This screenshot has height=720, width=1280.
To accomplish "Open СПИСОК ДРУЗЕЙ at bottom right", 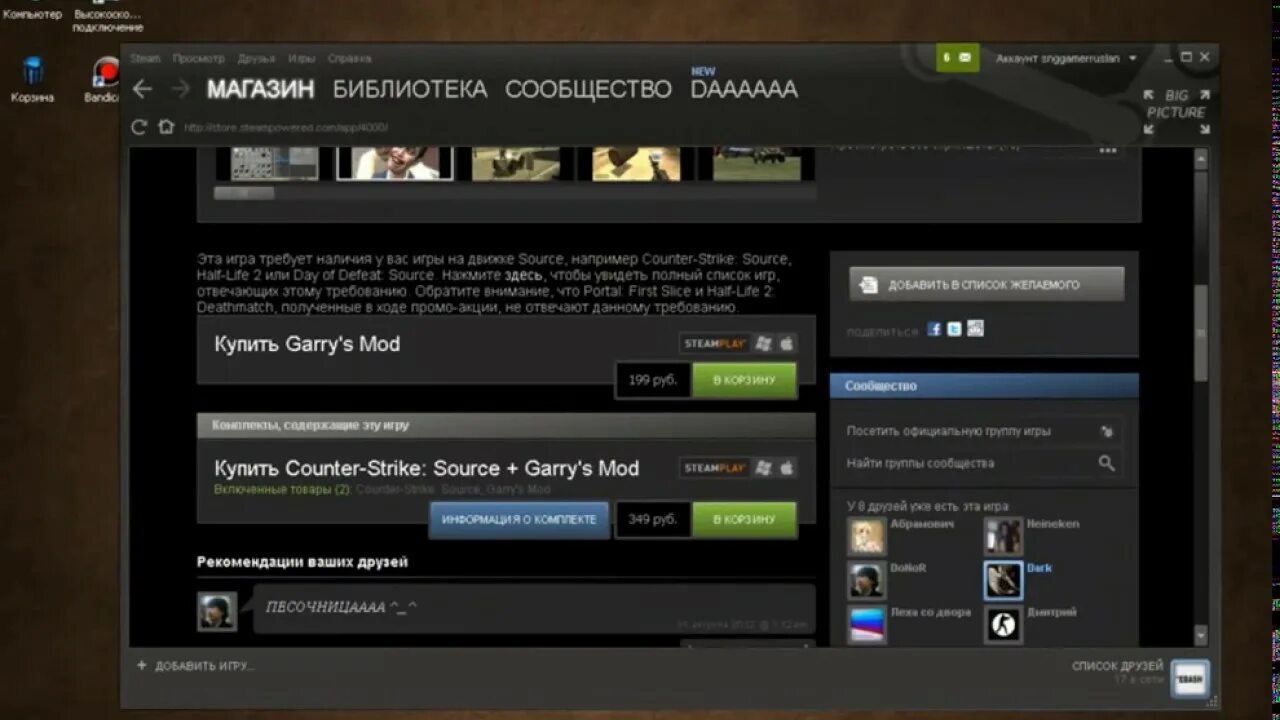I will pyautogui.click(x=1117, y=665).
